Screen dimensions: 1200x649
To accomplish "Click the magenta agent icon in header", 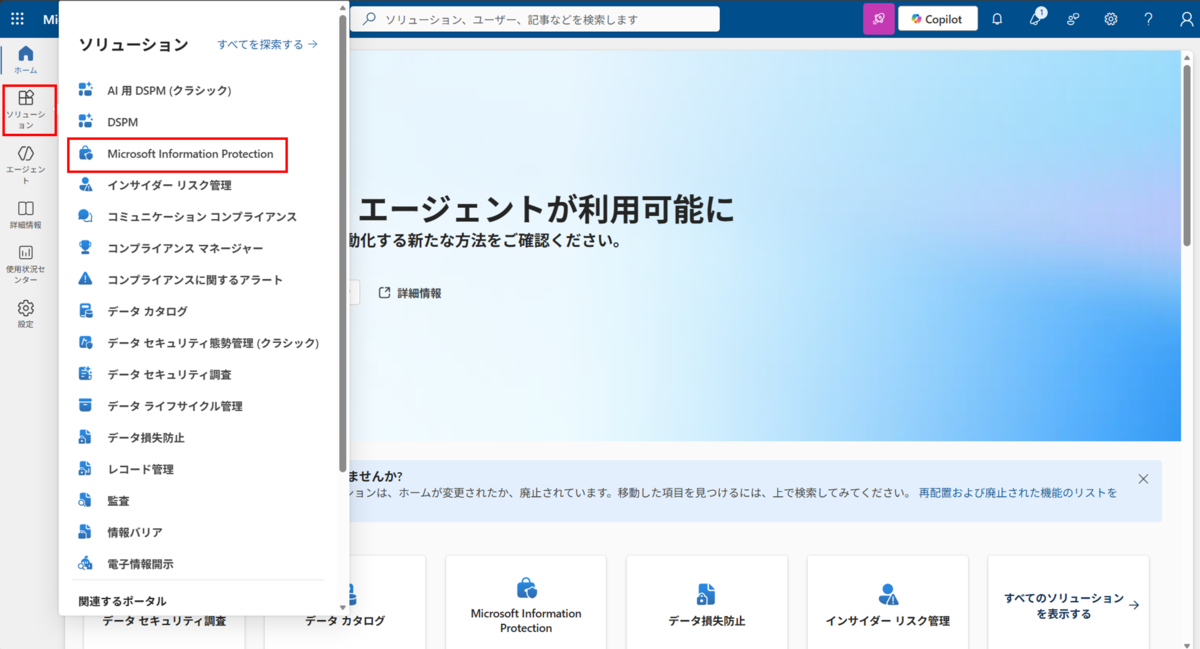I will coord(879,19).
